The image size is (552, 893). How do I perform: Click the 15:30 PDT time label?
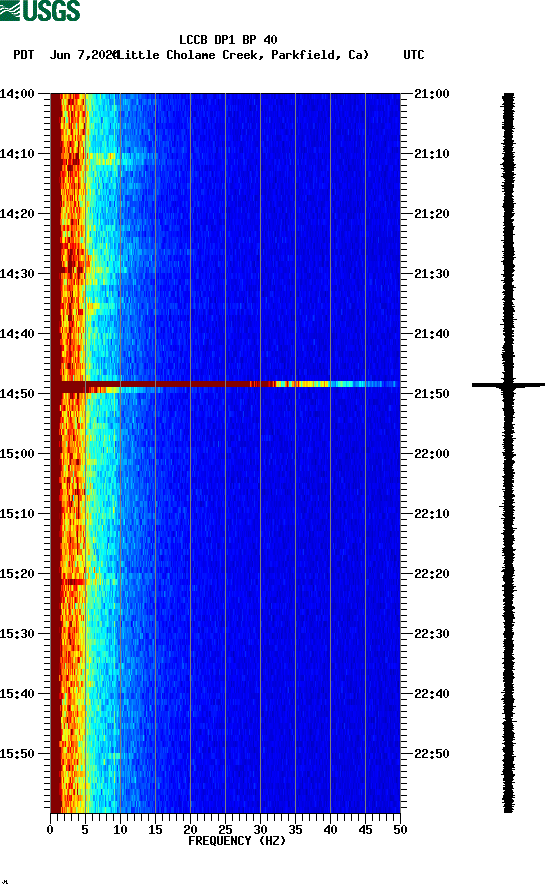coord(18,634)
